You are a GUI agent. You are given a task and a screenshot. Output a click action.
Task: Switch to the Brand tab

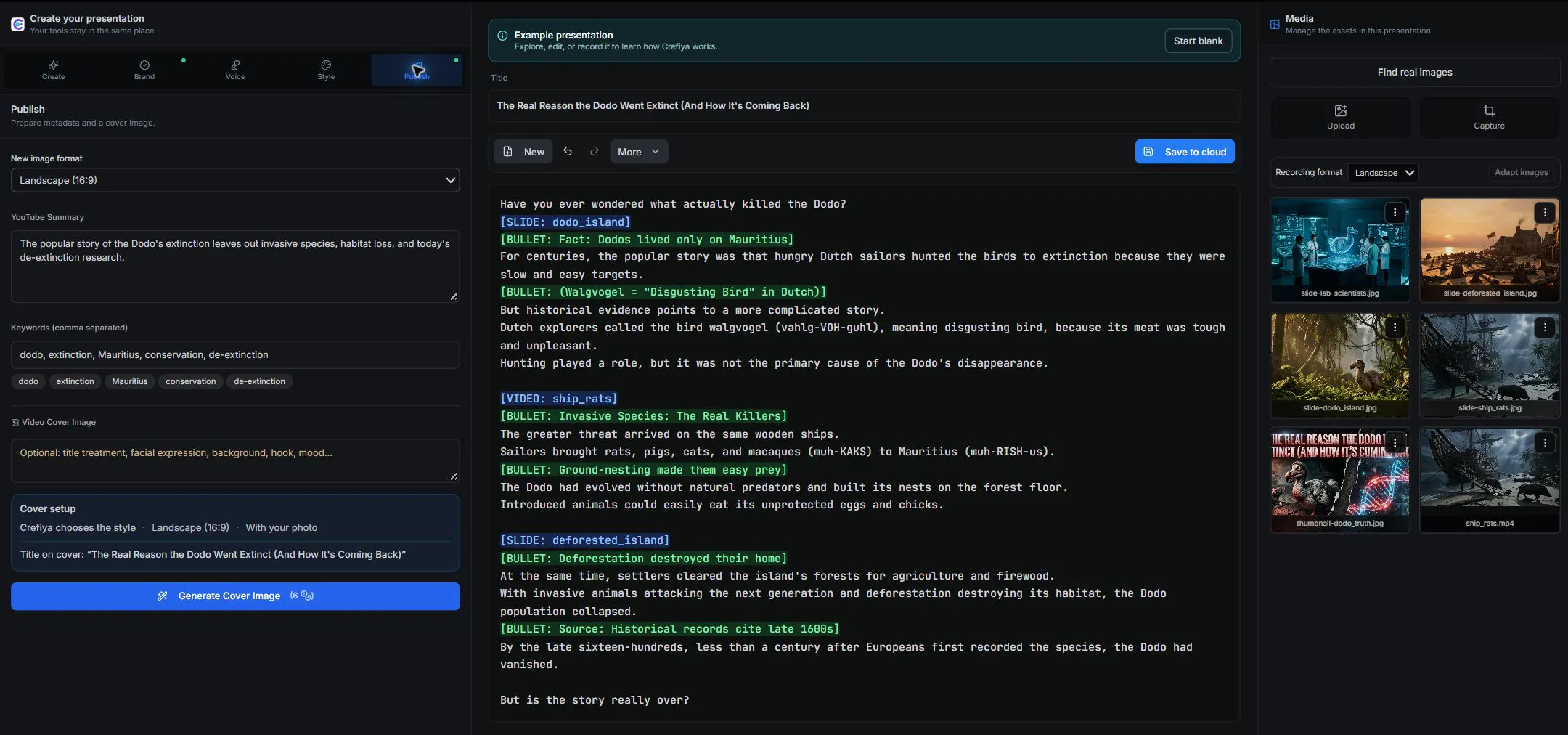pos(144,70)
